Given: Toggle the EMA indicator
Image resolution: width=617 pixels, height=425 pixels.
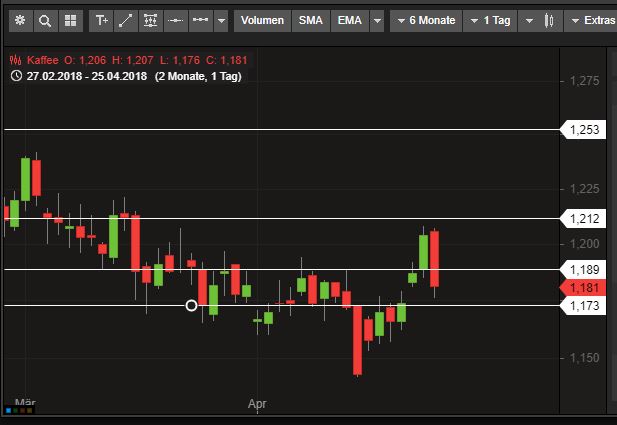Looking at the screenshot, I should 350,20.
